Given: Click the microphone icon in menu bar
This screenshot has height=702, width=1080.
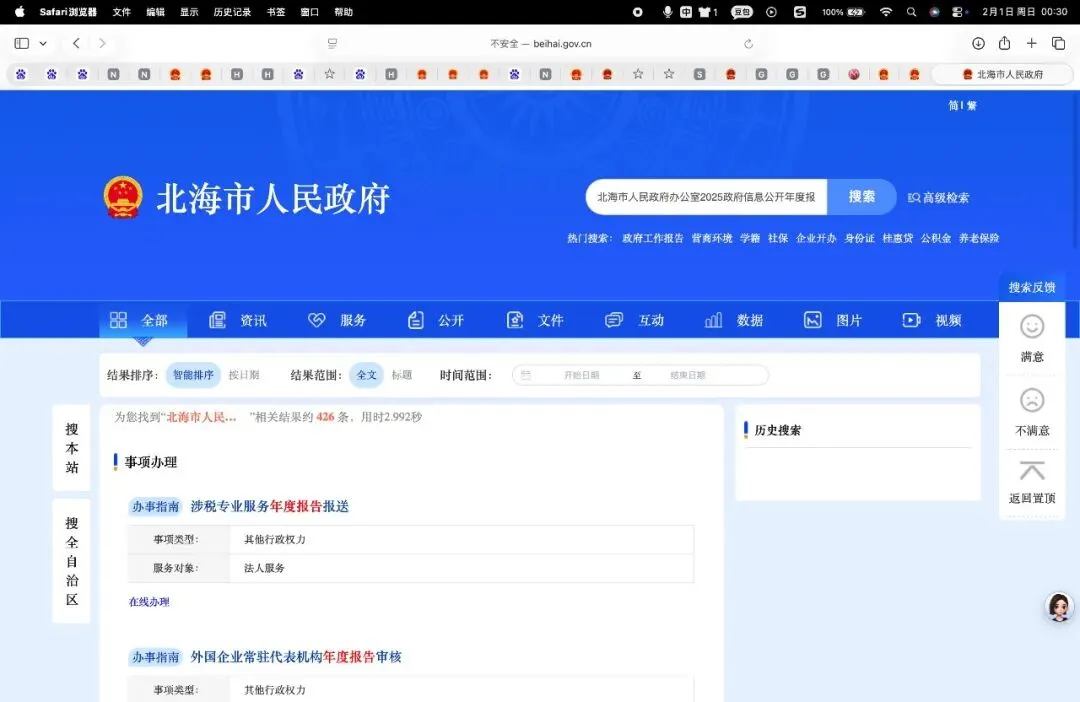Looking at the screenshot, I should [x=667, y=12].
